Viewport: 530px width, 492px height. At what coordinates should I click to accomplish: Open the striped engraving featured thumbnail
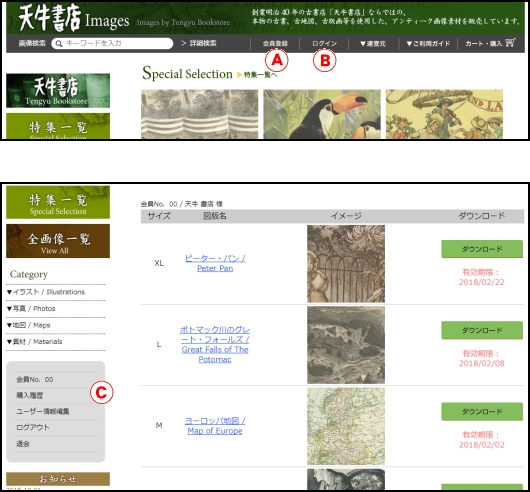199,114
